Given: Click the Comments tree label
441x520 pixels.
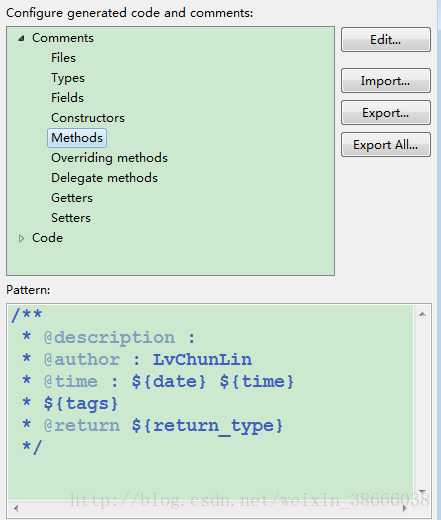Looking at the screenshot, I should click(63, 38).
